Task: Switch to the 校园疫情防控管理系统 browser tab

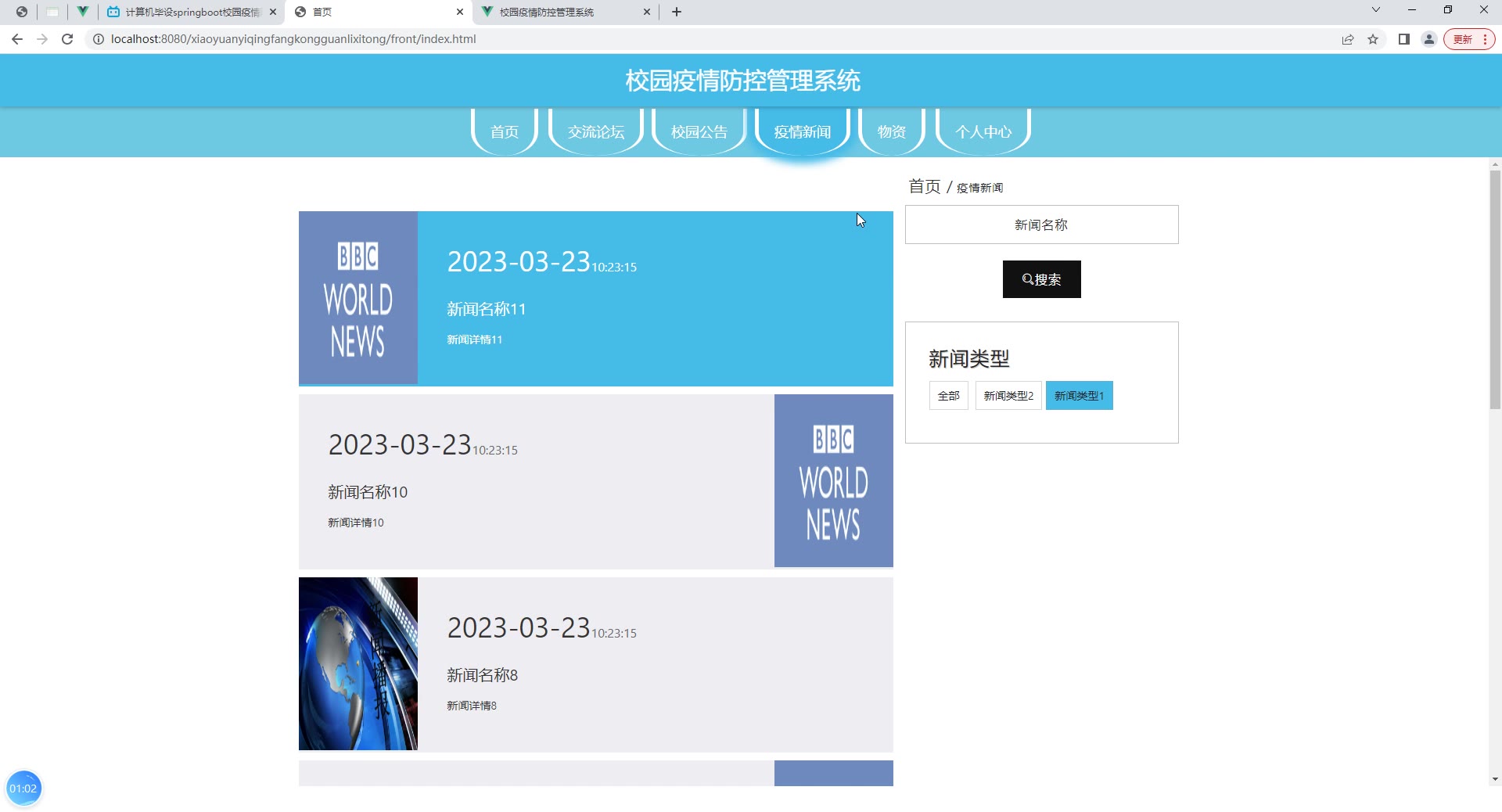Action: pyautogui.click(x=566, y=12)
